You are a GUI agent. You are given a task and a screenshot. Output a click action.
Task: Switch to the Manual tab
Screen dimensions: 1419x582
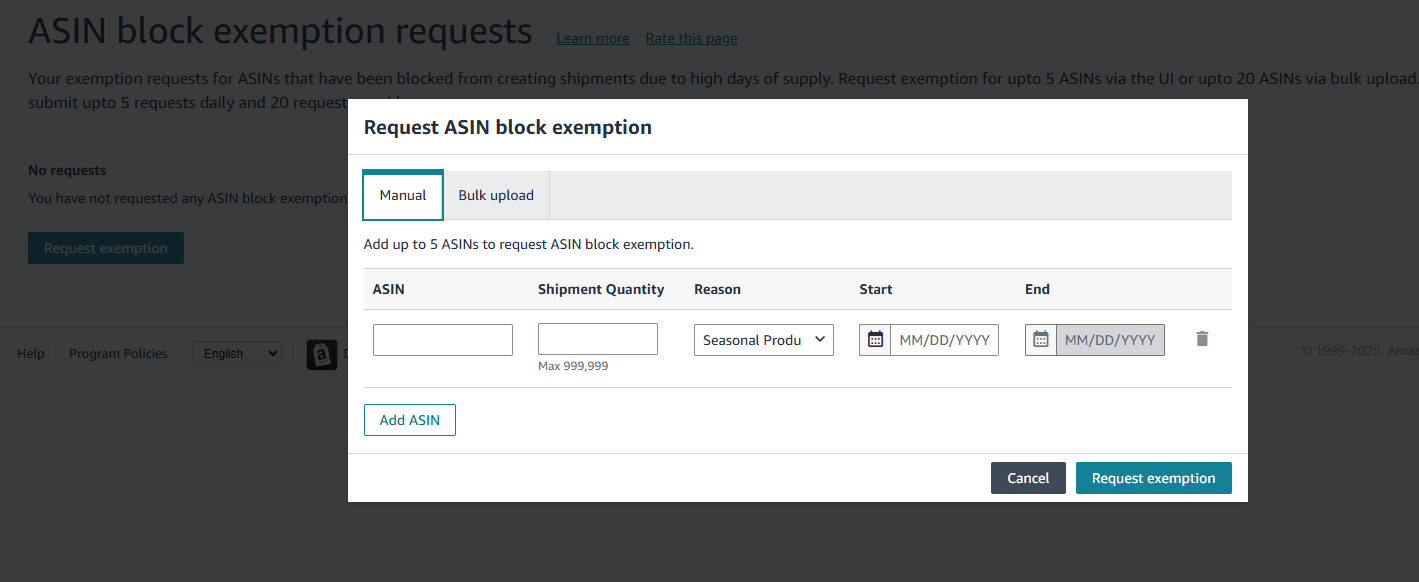[x=403, y=195]
